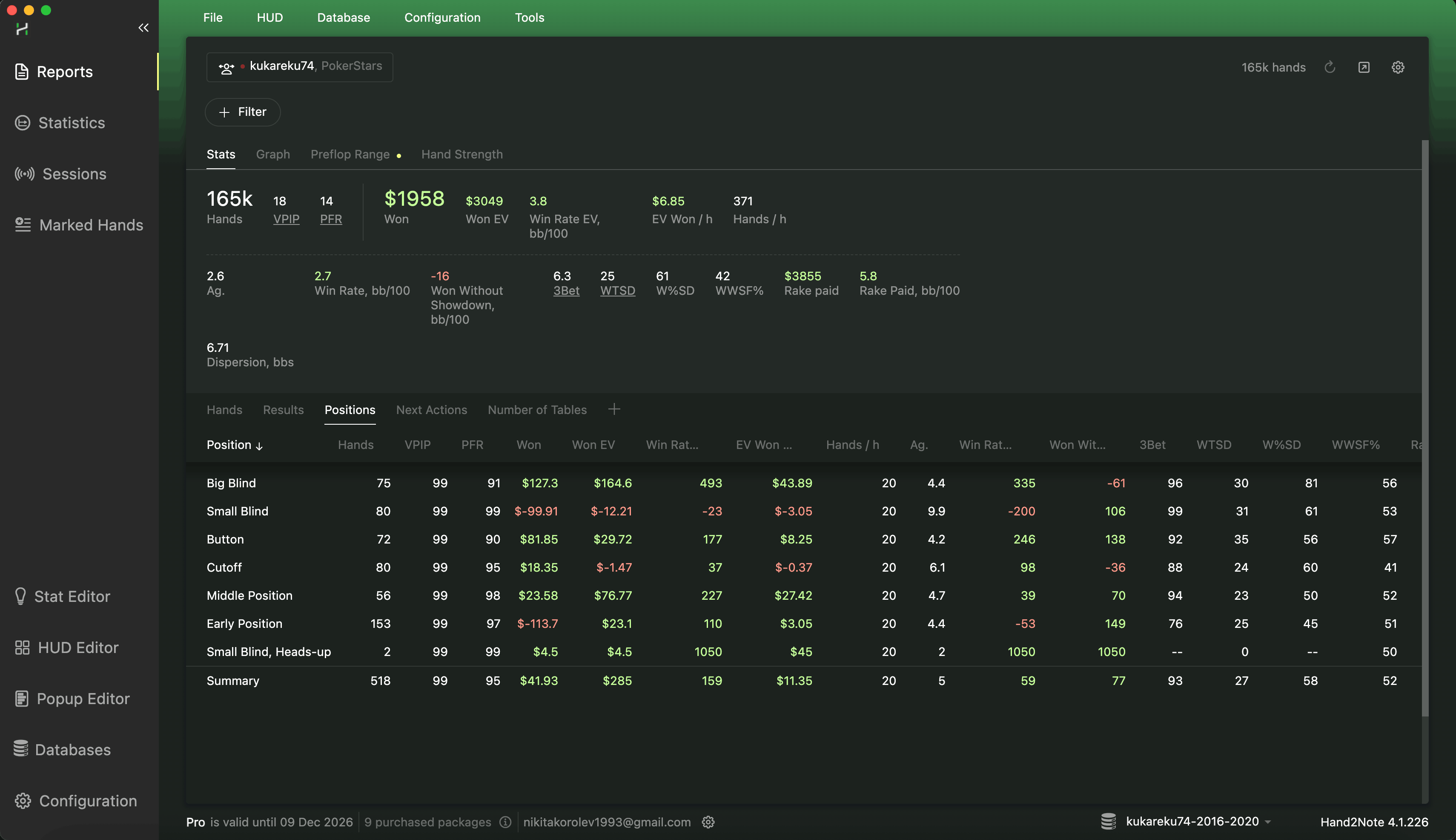Launch the HUD Editor
1456x840 pixels.
(x=77, y=647)
